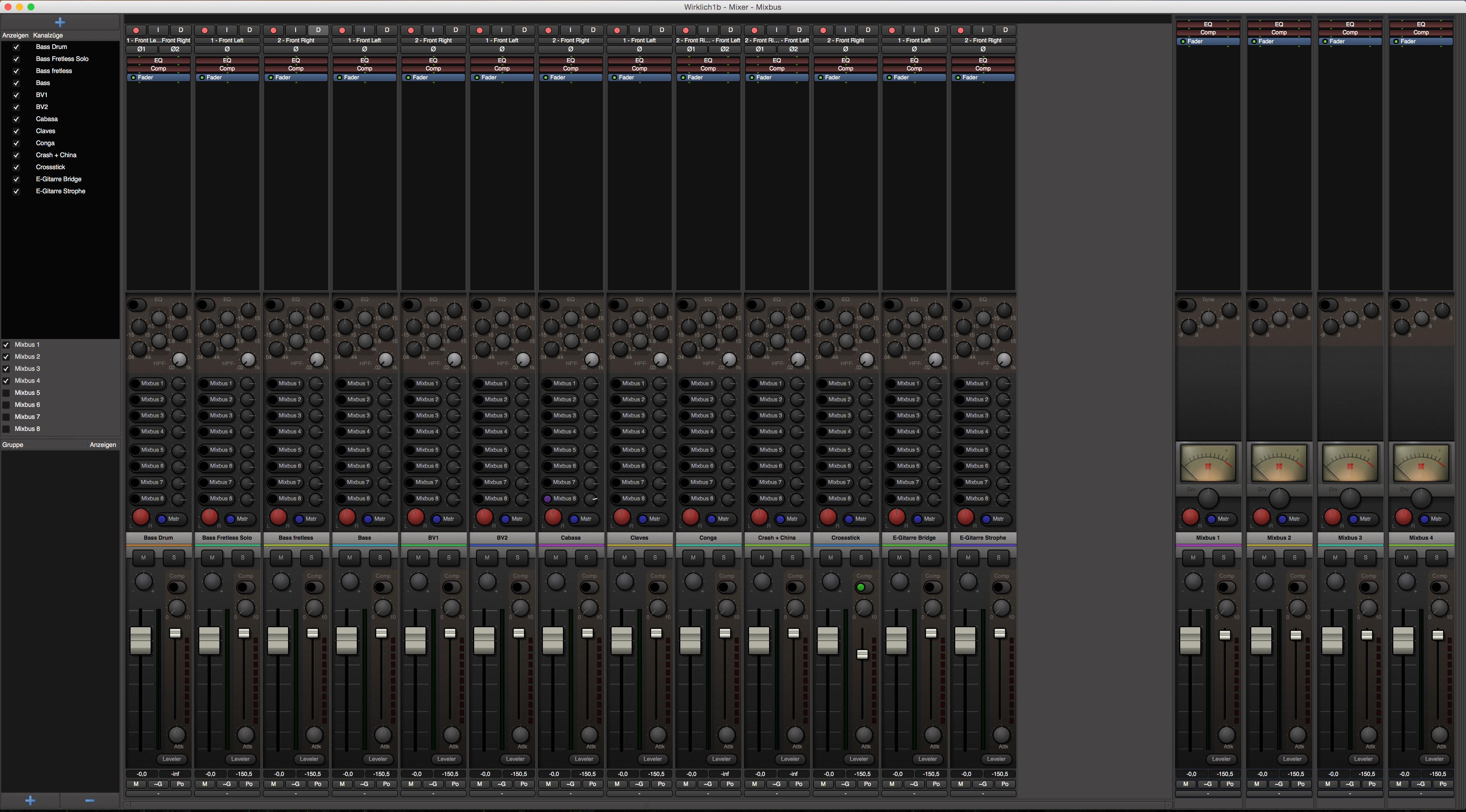The image size is (1466, 812).
Task: Click the Kanalzüge column header
Action: point(48,35)
